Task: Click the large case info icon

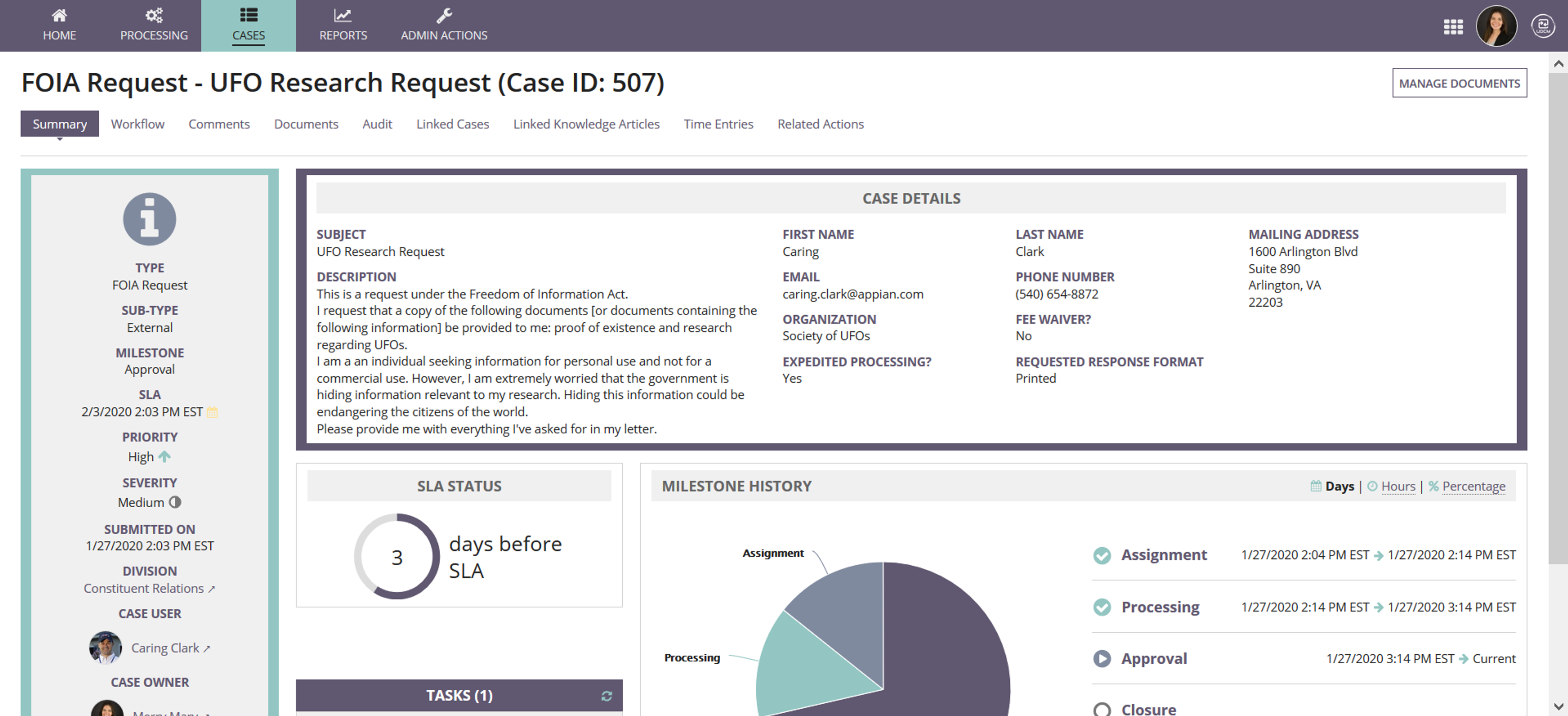Action: tap(150, 219)
